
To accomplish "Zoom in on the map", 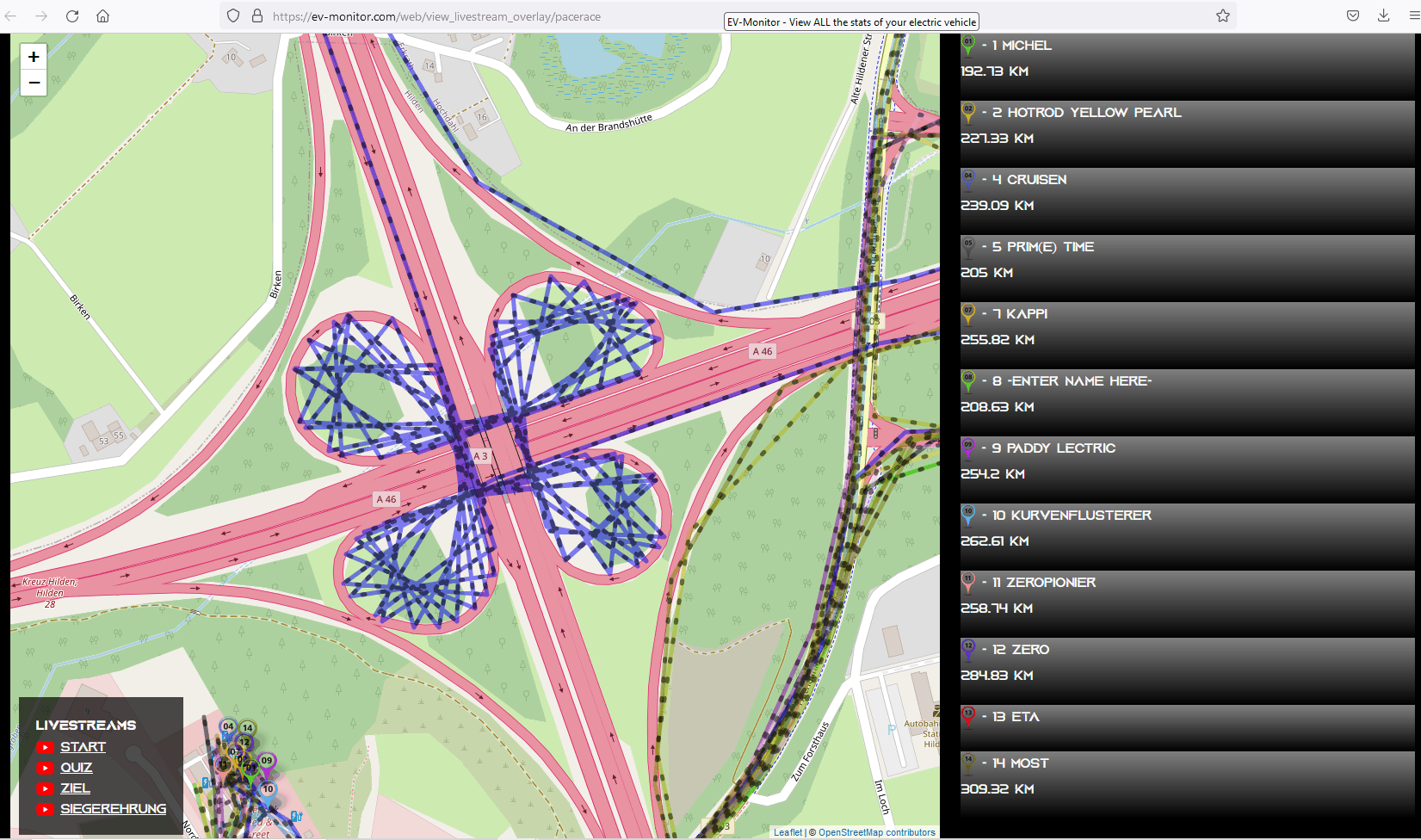I will click(x=34, y=57).
